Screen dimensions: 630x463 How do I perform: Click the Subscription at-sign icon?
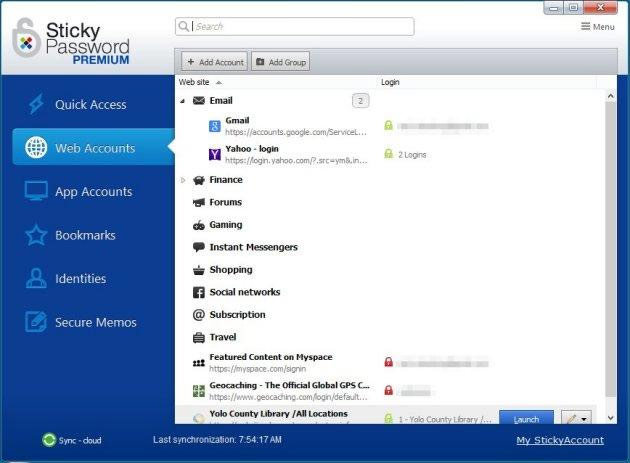tap(199, 315)
